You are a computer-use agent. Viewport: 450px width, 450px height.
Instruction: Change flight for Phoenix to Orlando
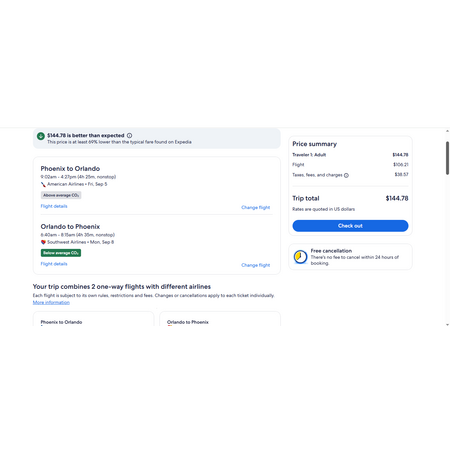pyautogui.click(x=256, y=207)
